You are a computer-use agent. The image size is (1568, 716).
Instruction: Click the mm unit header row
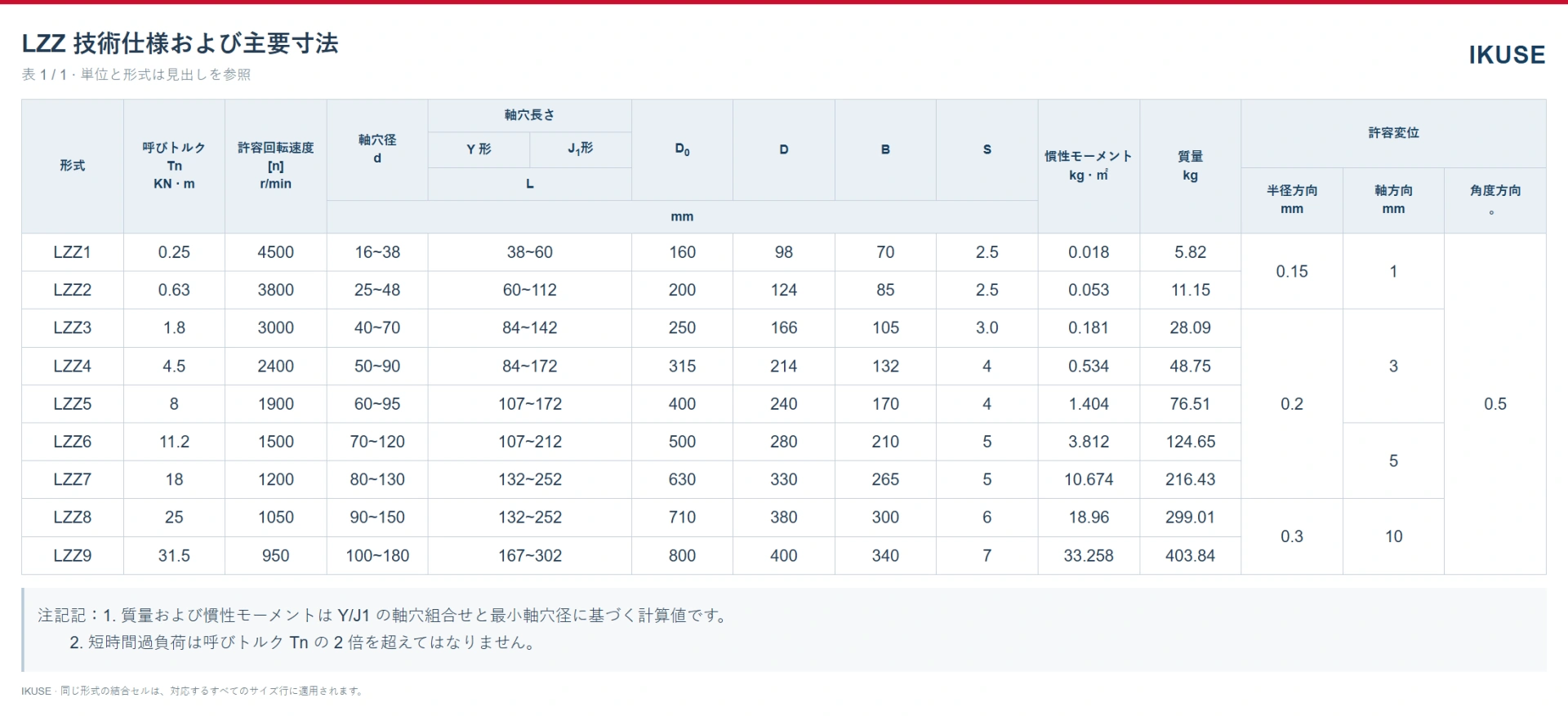click(682, 217)
